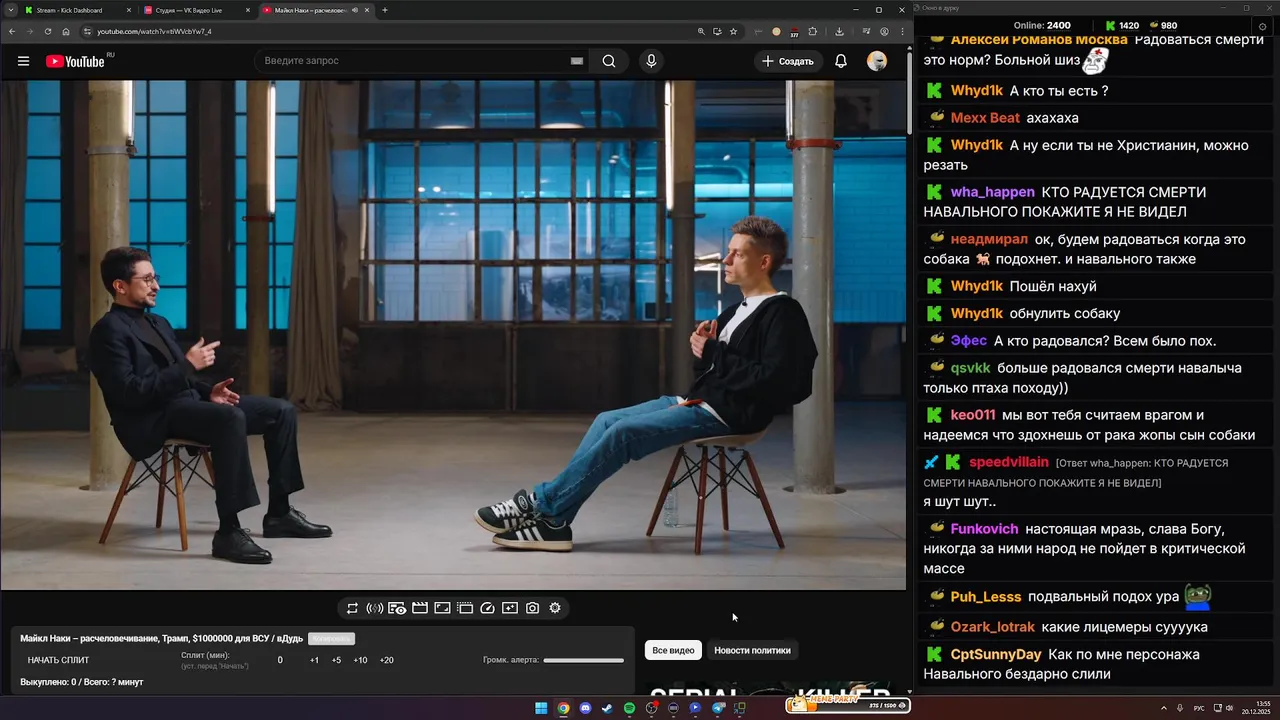Select the Майкл Наки YouTube browser tab
Image resolution: width=1280 pixels, height=720 pixels.
[315, 10]
